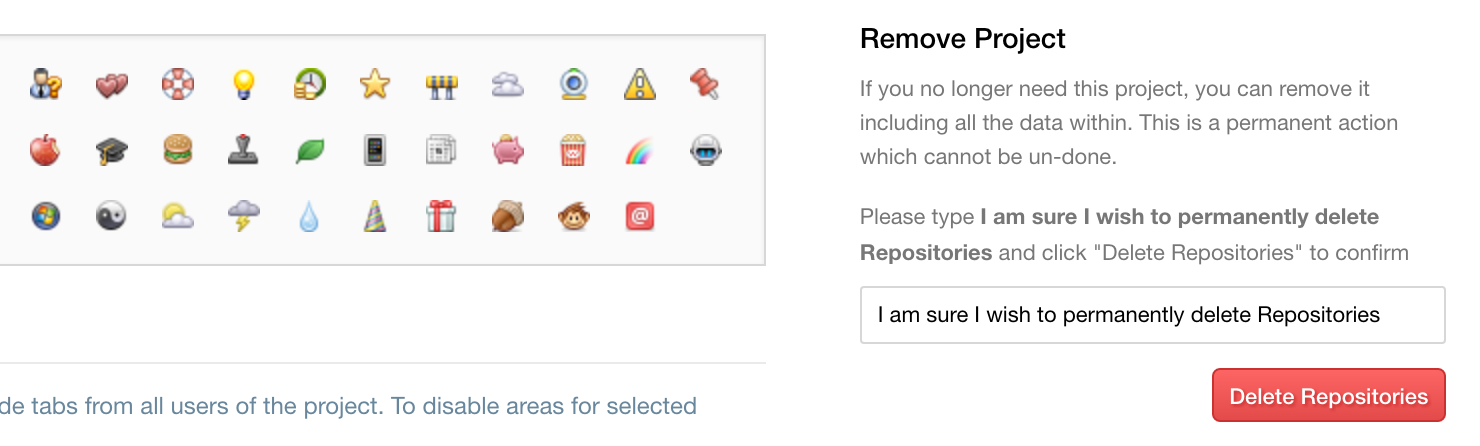Pick the red pushpin icon
The height and width of the screenshot is (446, 1480).
705,84
